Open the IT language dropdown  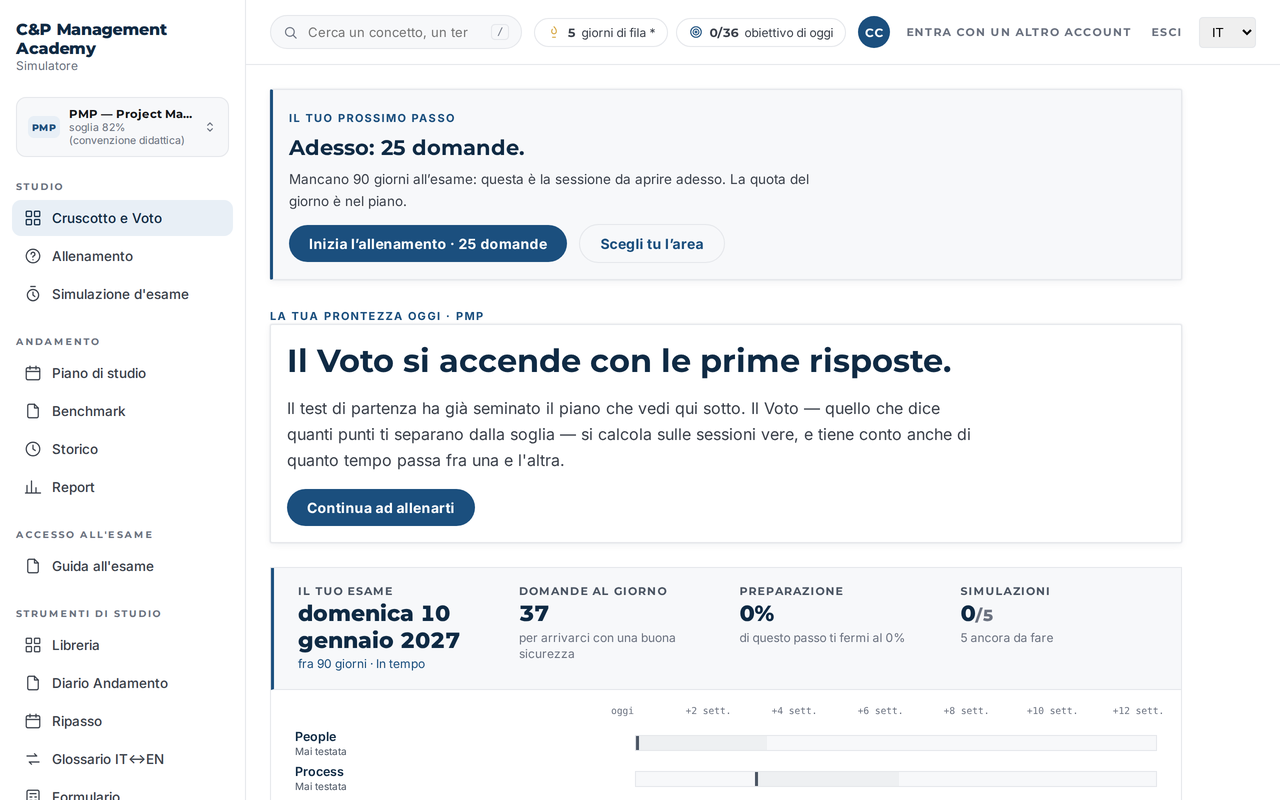1227,32
